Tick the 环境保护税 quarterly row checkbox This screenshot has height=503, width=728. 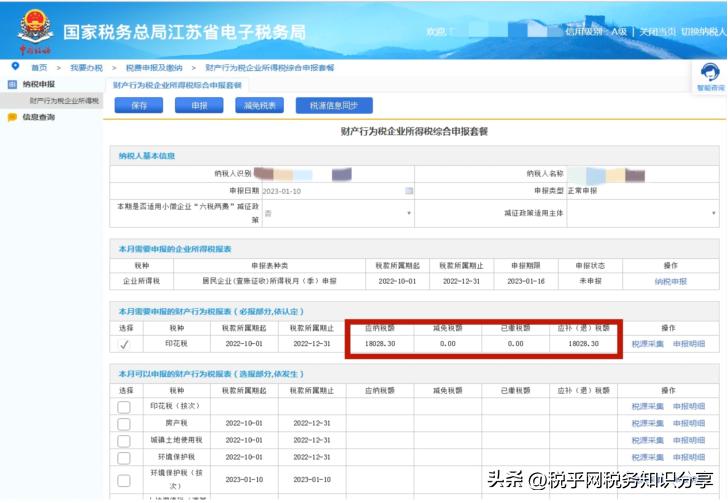[x=124, y=457]
